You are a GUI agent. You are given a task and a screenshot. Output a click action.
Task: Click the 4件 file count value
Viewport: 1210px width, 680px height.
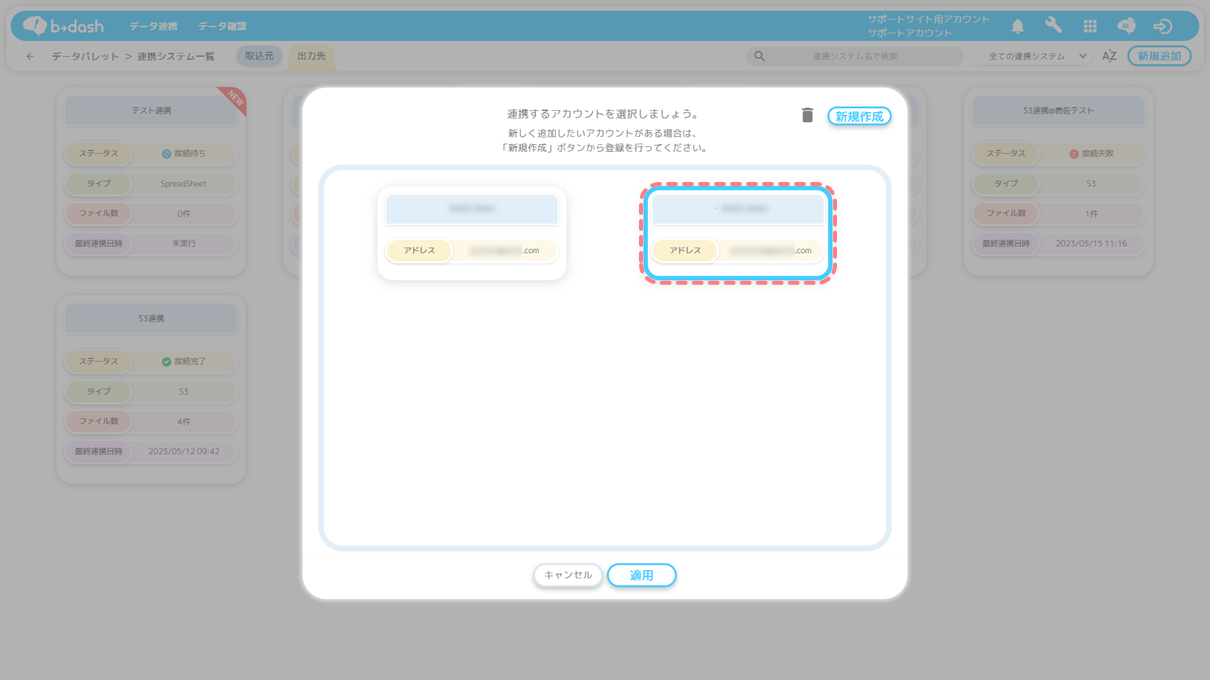tap(184, 422)
